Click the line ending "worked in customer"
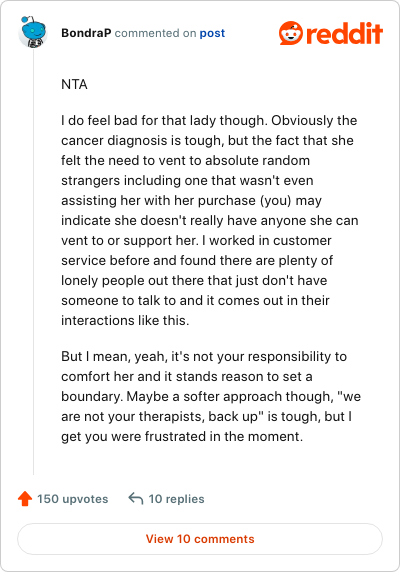This screenshot has height=572, width=400. click(196, 240)
